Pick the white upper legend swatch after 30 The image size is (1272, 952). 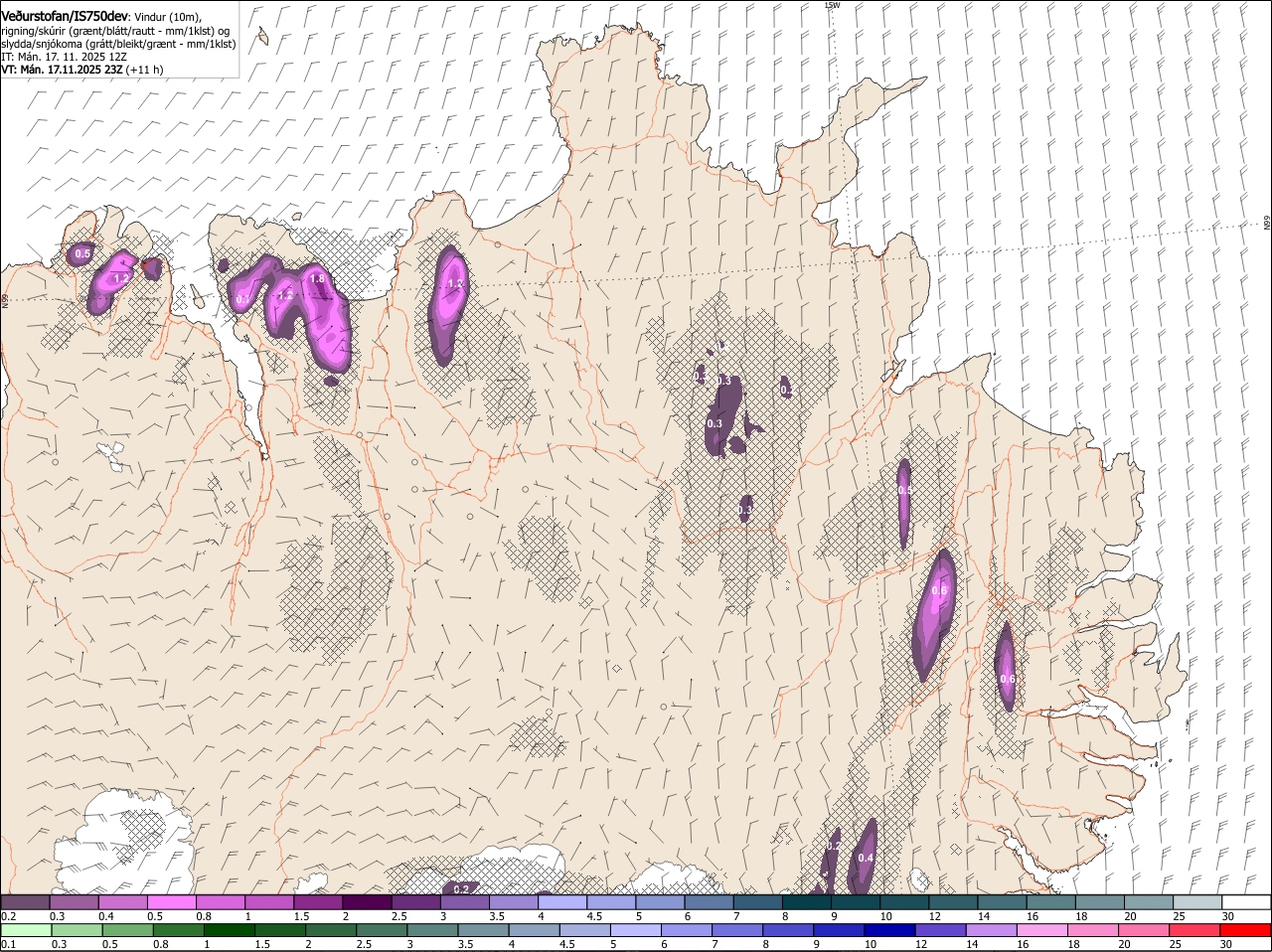point(1246,902)
